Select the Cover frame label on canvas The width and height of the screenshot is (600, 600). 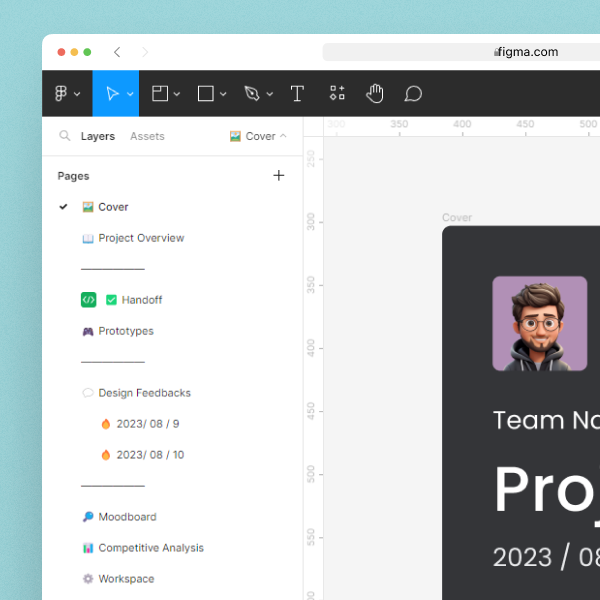[457, 217]
